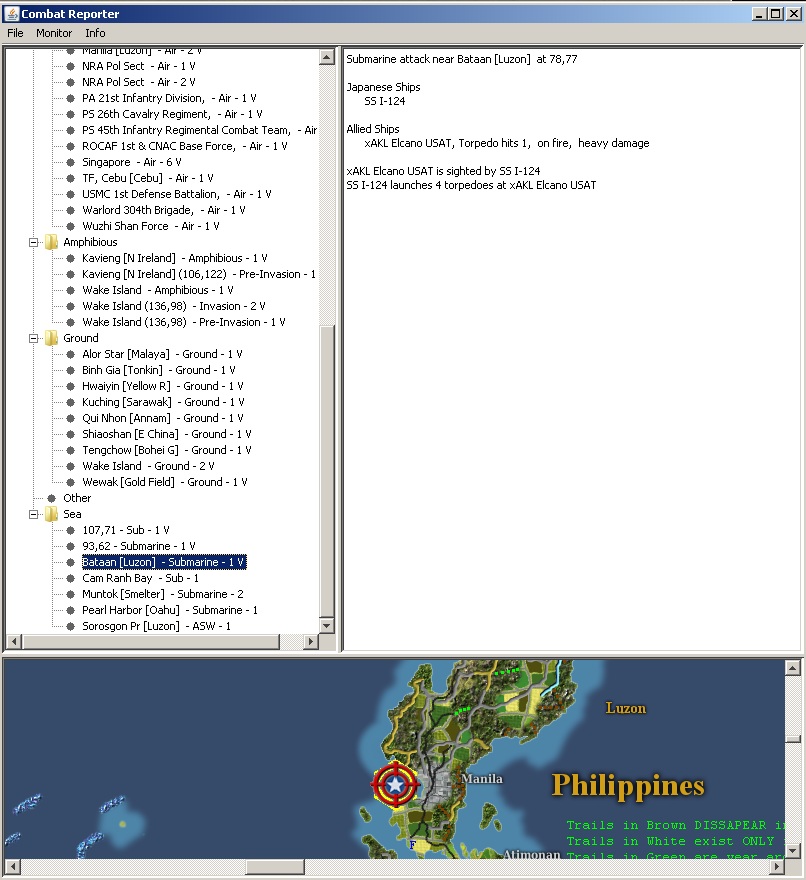Screen dimensions: 806x880
Task: Click tree panel horizontal scrollbar thumb
Action: (x=150, y=641)
